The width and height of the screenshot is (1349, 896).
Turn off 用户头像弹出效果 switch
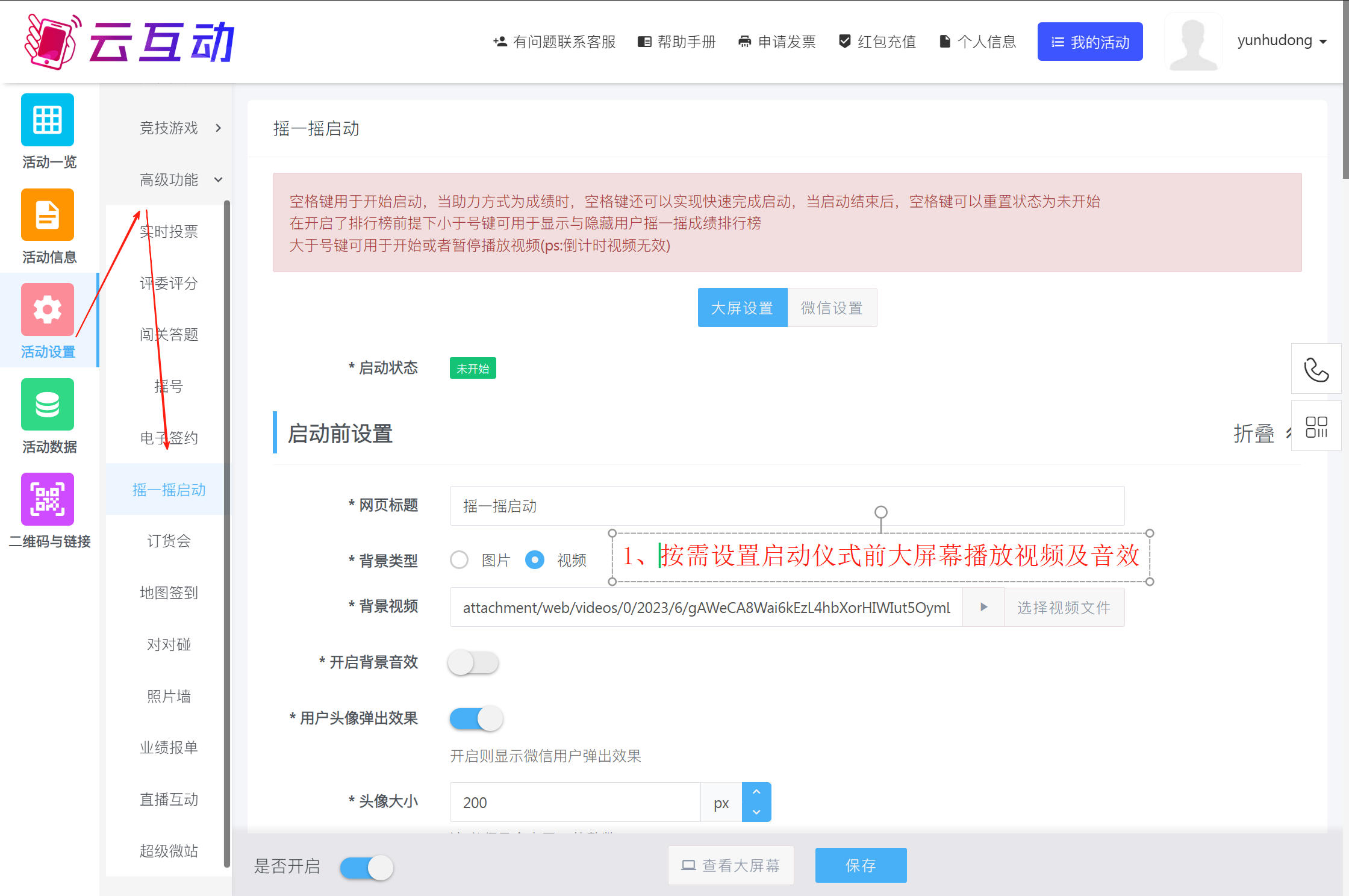[476, 718]
